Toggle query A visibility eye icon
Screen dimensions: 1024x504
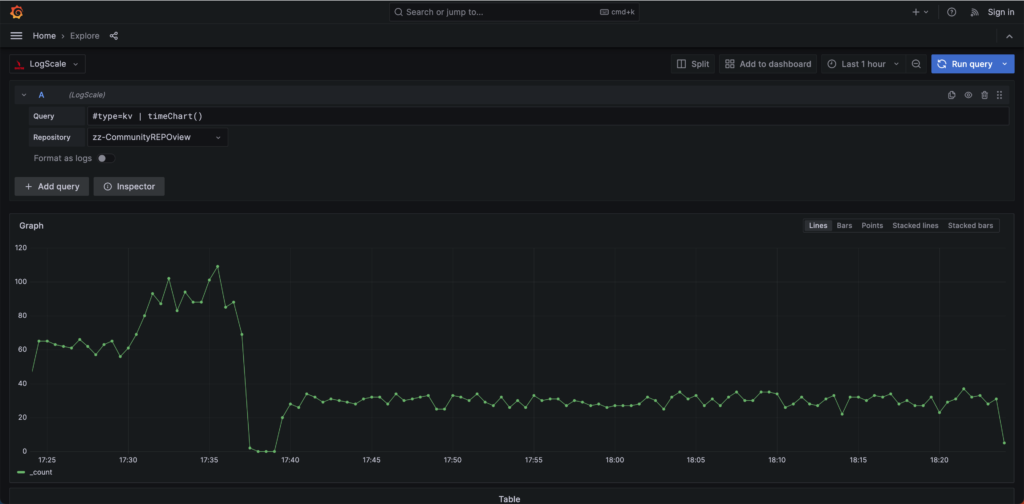pos(968,95)
